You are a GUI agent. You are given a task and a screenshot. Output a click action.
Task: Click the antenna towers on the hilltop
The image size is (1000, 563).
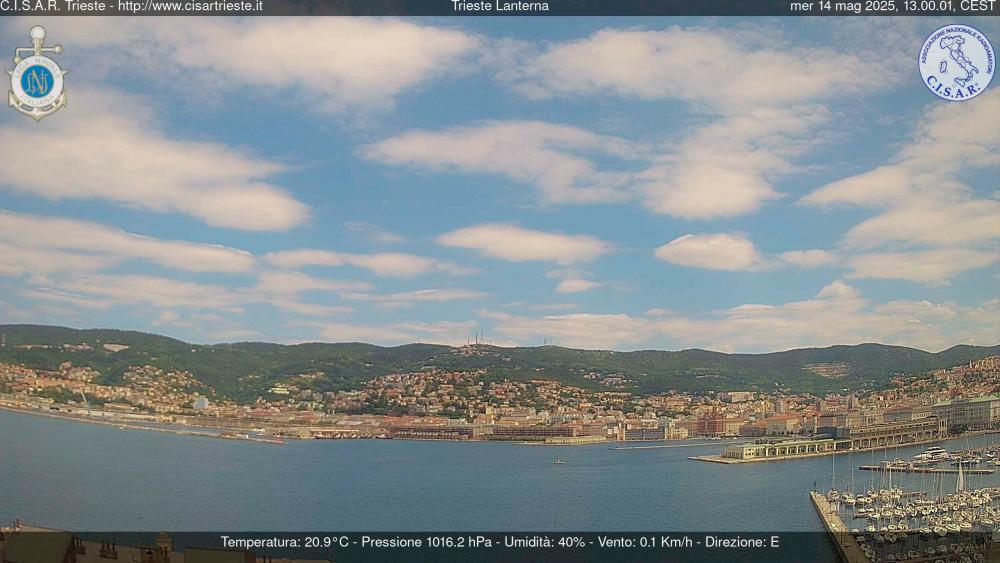click(478, 340)
